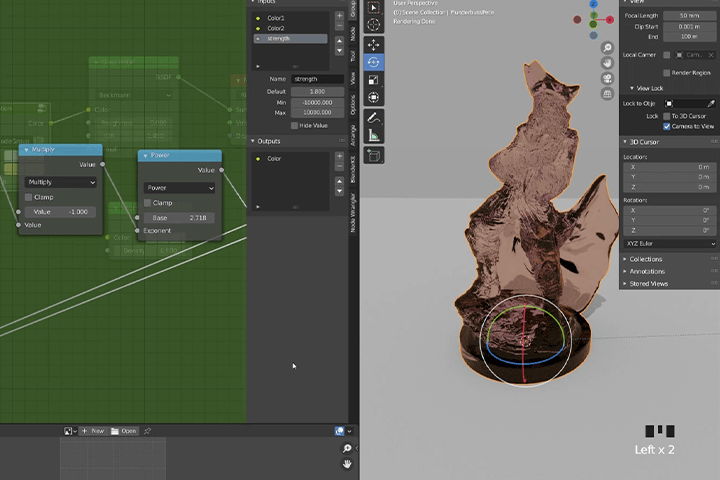The height and width of the screenshot is (480, 720).
Task: Enable Clamp on Power node
Action: tap(147, 203)
